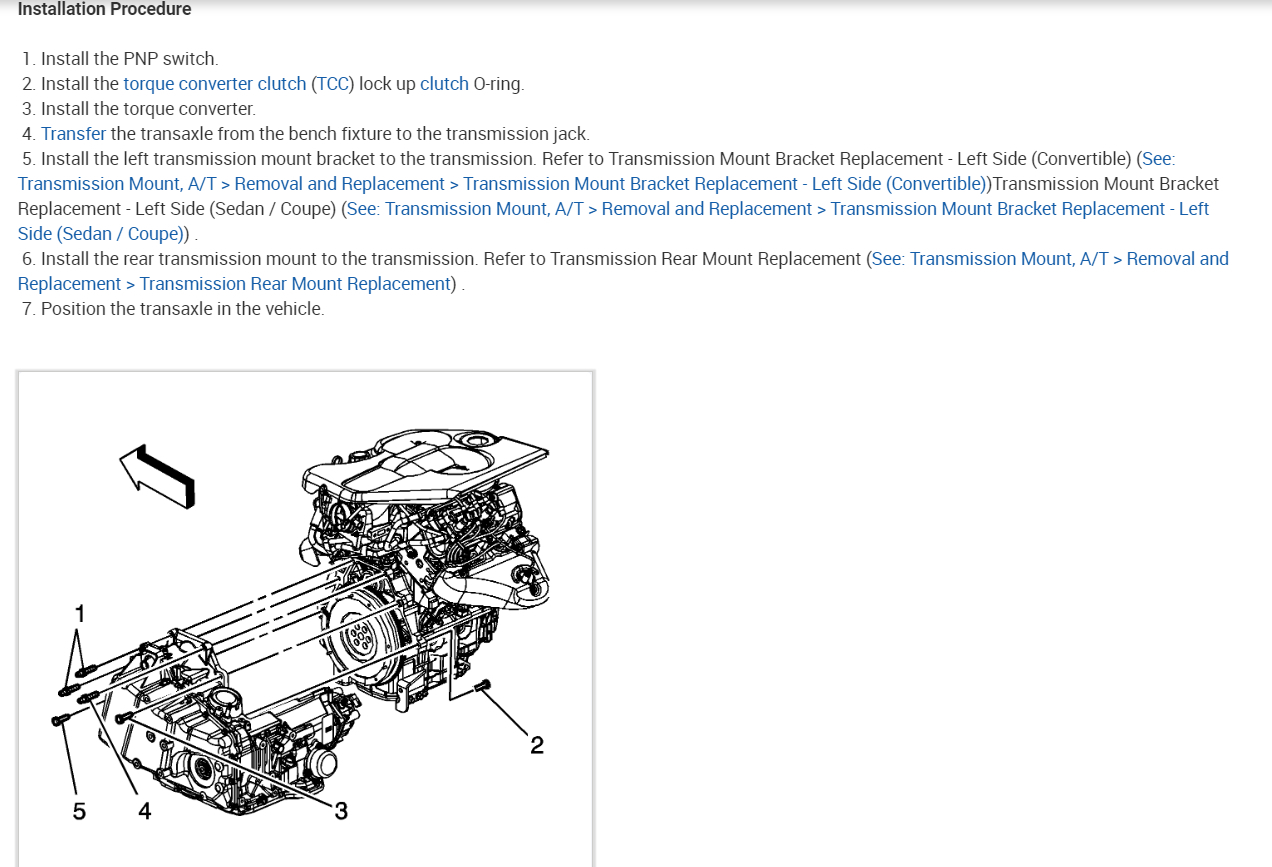Viewport: 1272px width, 867px height.
Task: Open Left Side (Convertible) bracket replacement link
Action: pyautogui.click(x=596, y=171)
